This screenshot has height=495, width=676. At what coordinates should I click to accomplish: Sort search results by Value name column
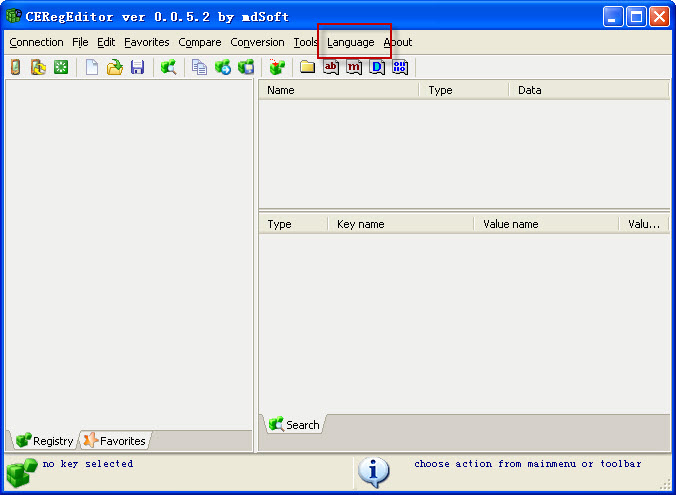click(x=546, y=224)
